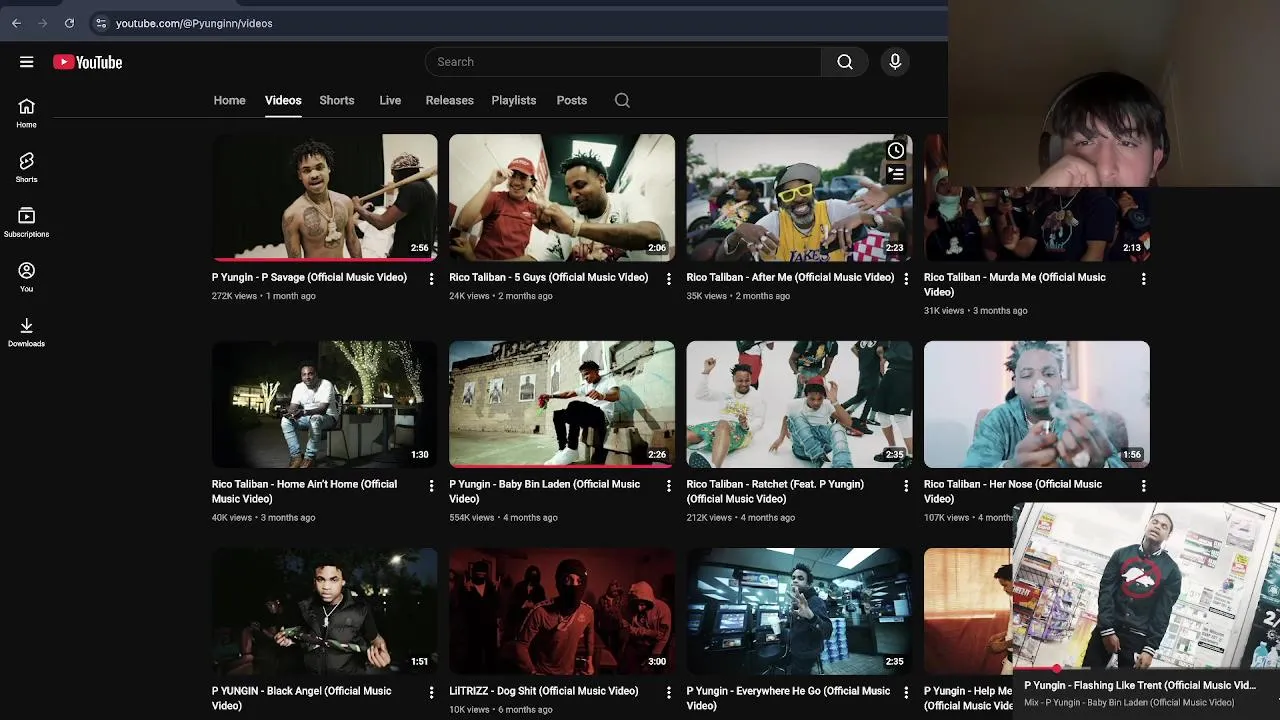This screenshot has height=720, width=1280.
Task: Play the Baby Bin Laden thumbnail
Action: coord(562,404)
